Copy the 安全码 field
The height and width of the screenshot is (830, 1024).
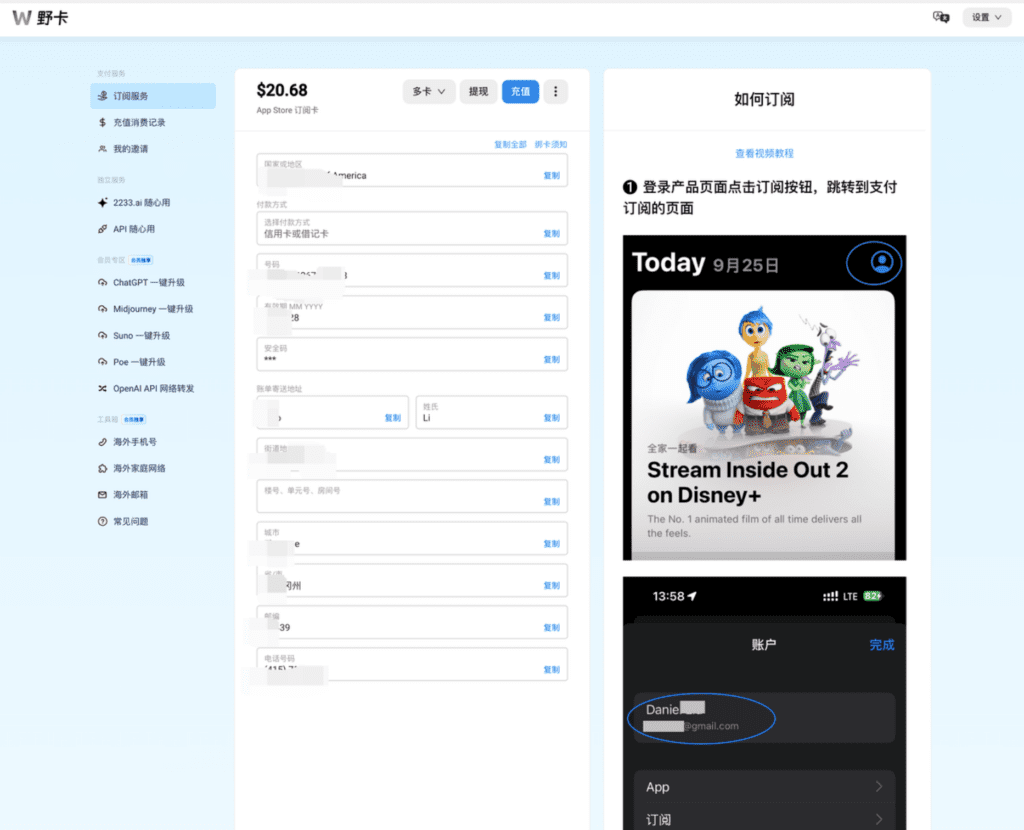click(x=552, y=359)
